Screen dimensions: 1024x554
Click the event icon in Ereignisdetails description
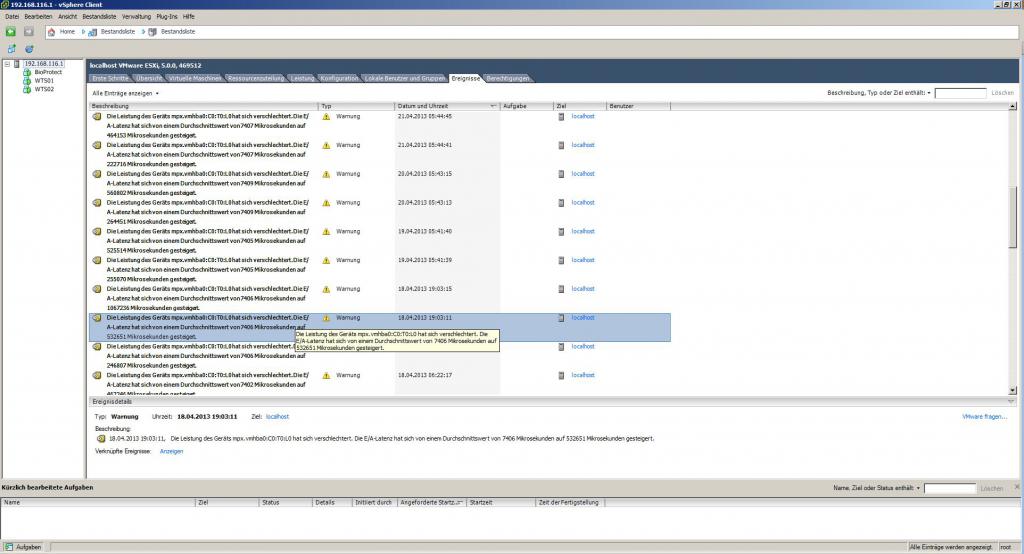101,439
